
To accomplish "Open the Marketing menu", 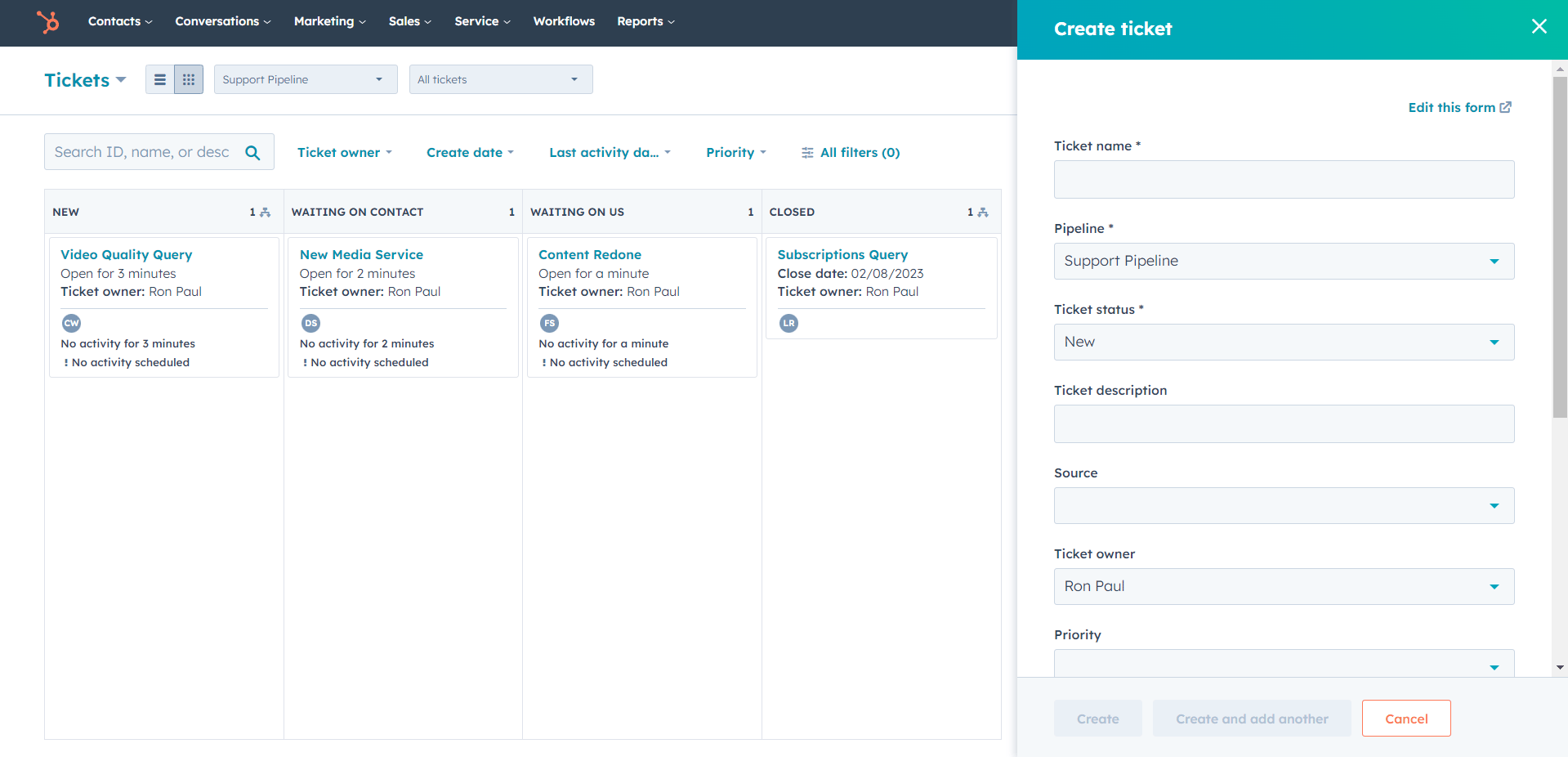I will tap(330, 21).
